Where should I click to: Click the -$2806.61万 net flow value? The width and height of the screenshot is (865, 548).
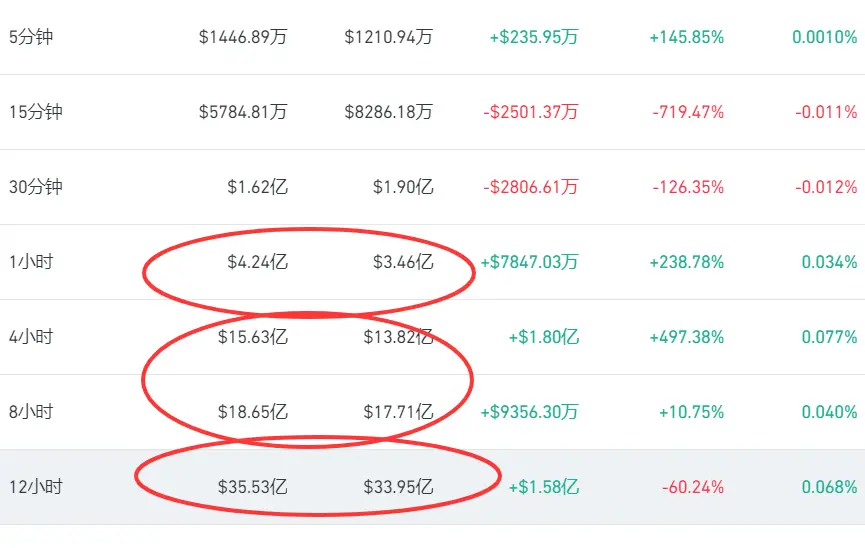531,187
